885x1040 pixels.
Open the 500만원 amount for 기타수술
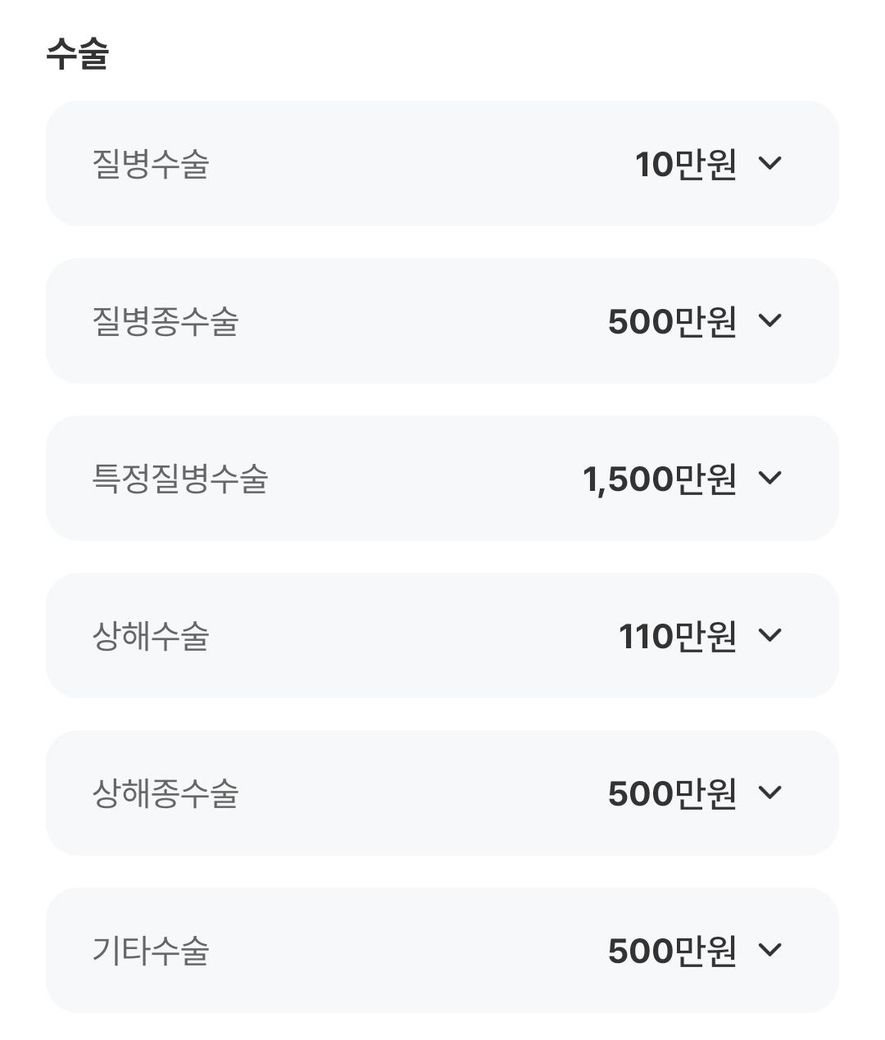coord(672,951)
